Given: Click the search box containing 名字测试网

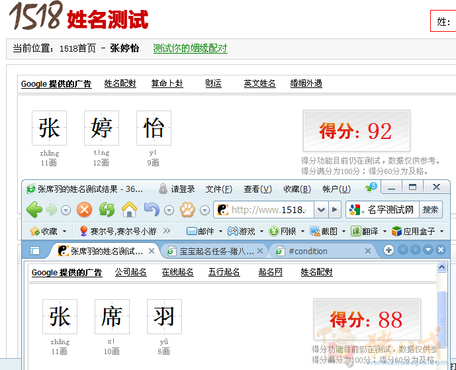Looking at the screenshot, I should (391, 210).
